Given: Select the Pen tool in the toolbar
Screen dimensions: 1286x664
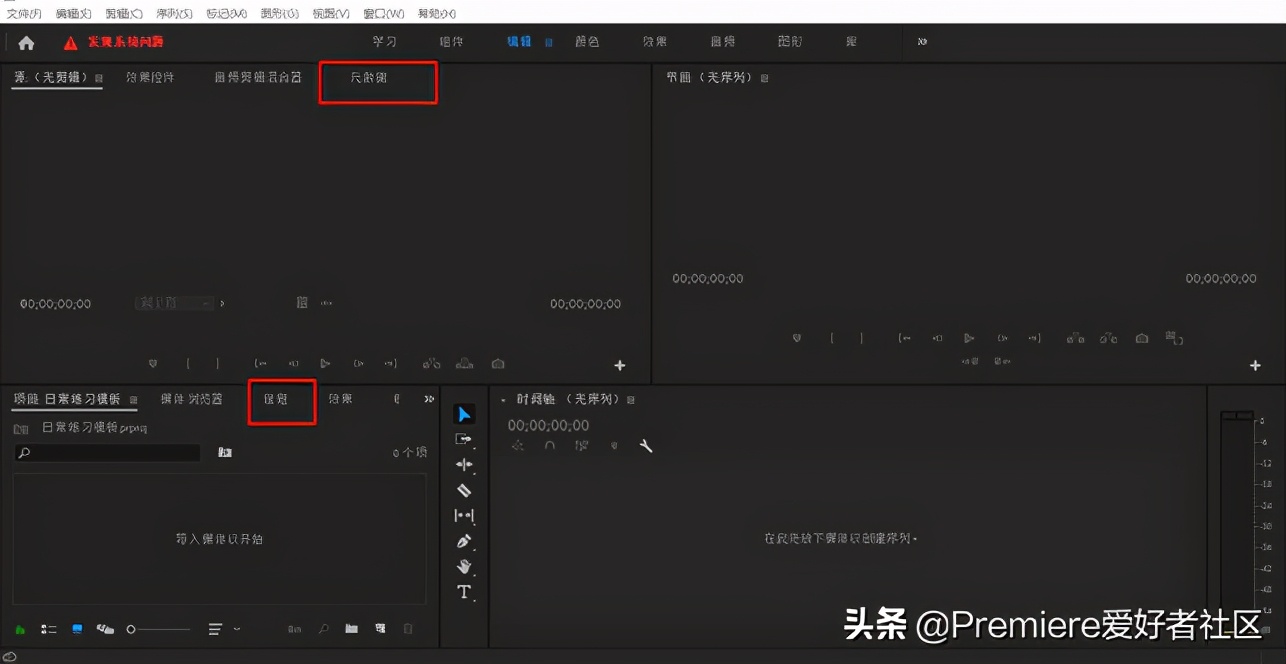Looking at the screenshot, I should coord(463,541).
